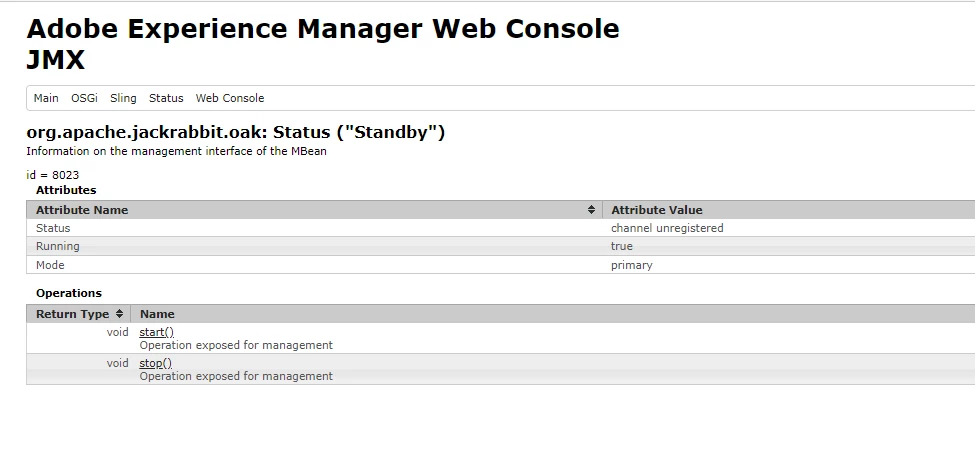This screenshot has width=975, height=452.
Task: Open the Web Console menu
Action: (x=230, y=98)
